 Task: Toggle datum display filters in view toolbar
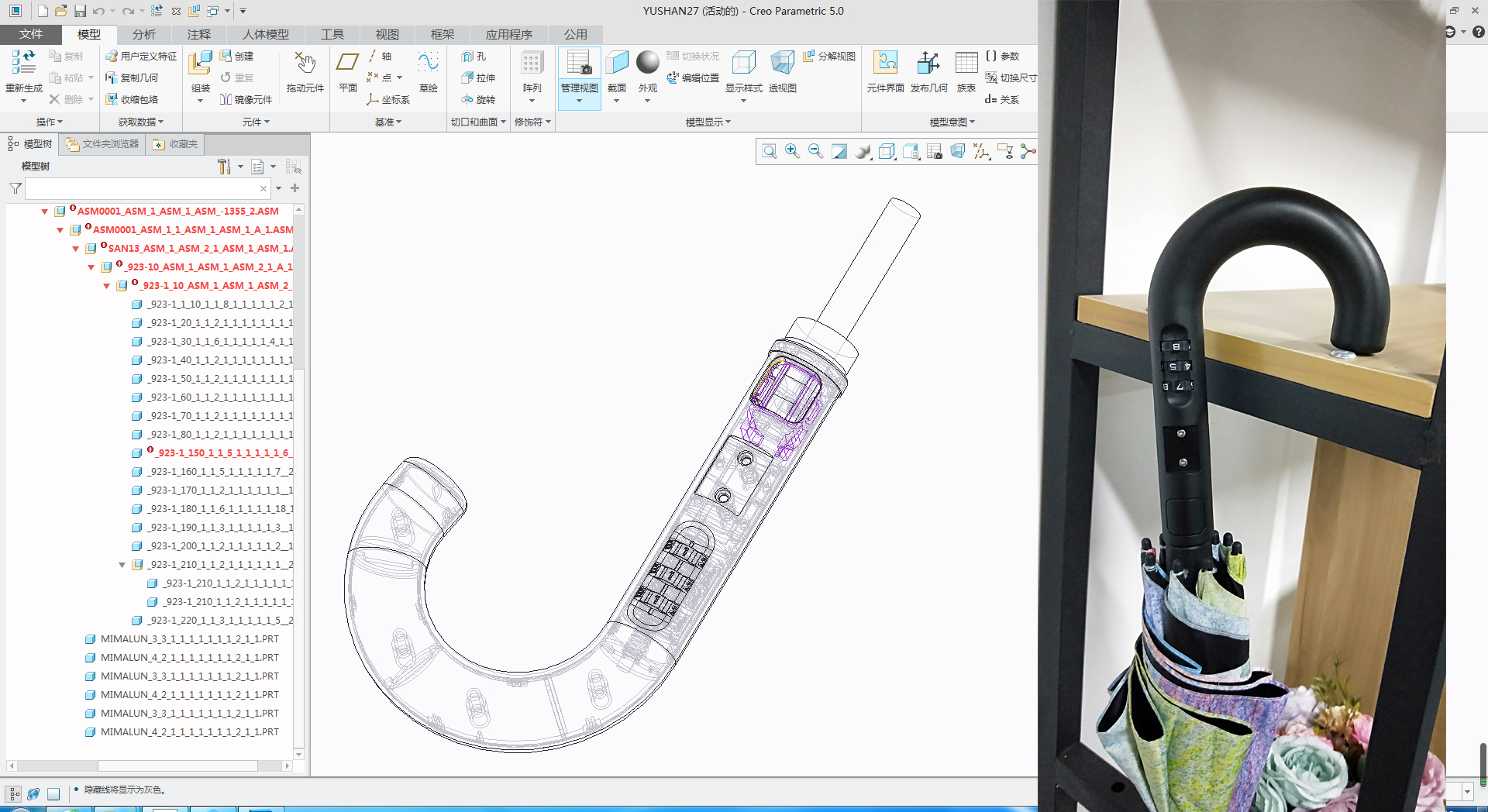(981, 151)
